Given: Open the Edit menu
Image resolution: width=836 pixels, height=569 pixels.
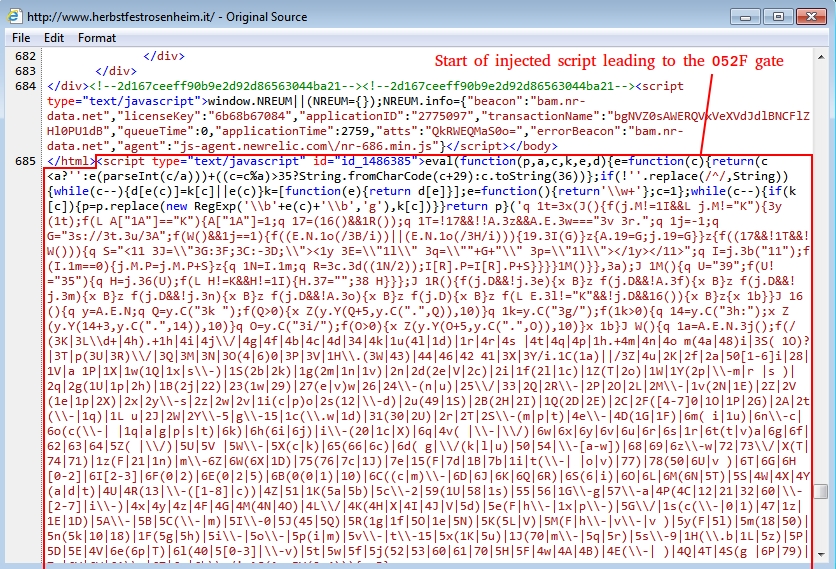Looking at the screenshot, I should click(54, 38).
